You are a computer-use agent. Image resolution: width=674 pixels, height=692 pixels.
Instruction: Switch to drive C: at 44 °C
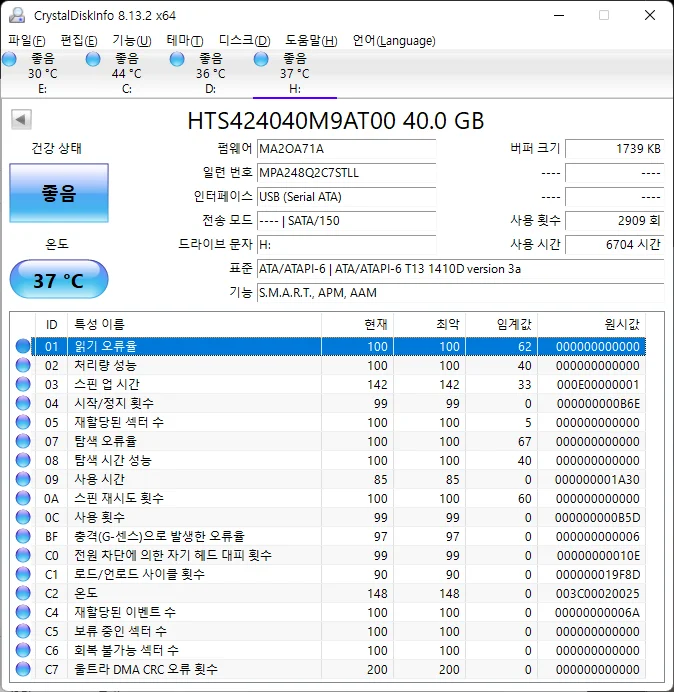127,73
